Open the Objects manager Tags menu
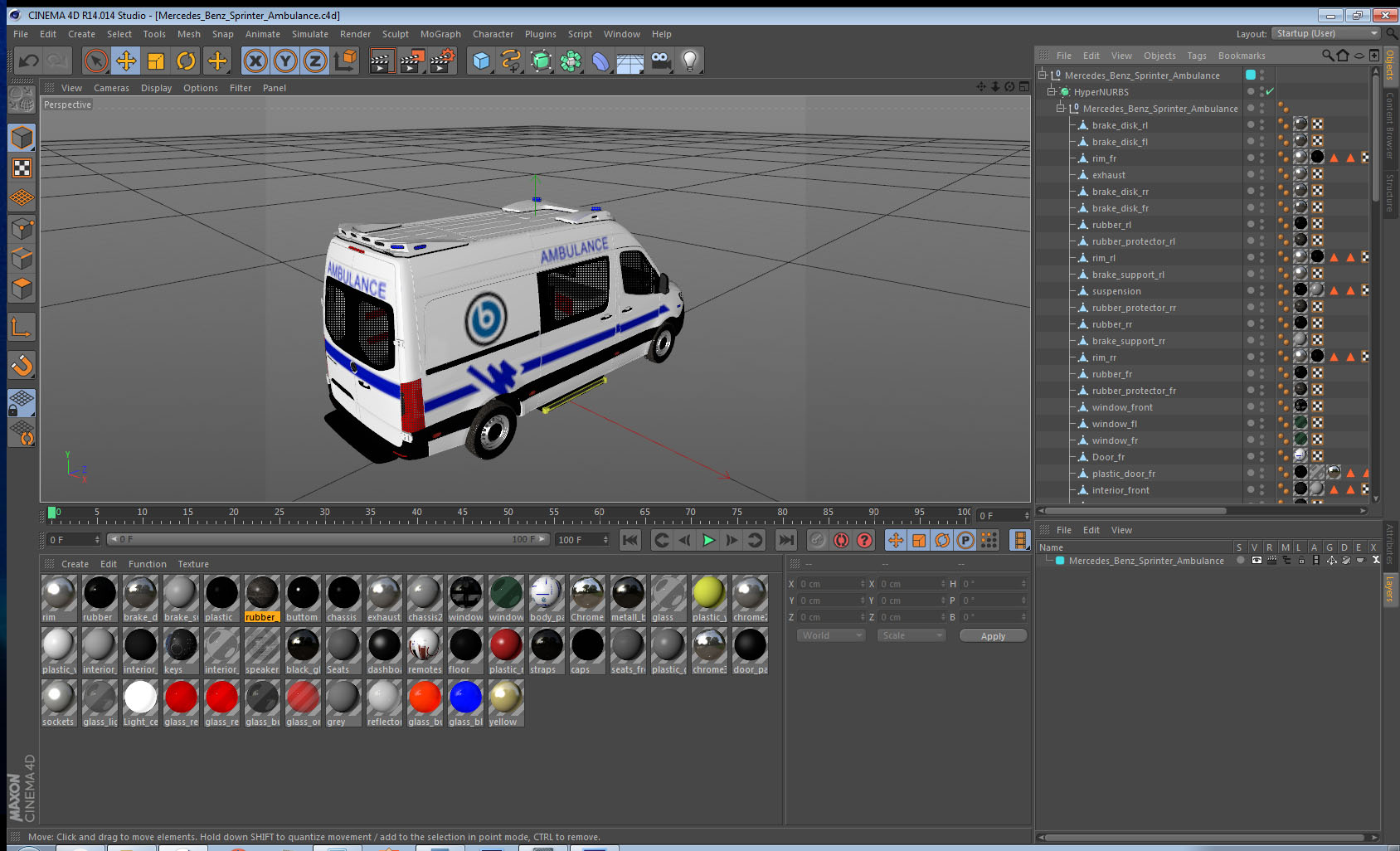 point(1197,56)
